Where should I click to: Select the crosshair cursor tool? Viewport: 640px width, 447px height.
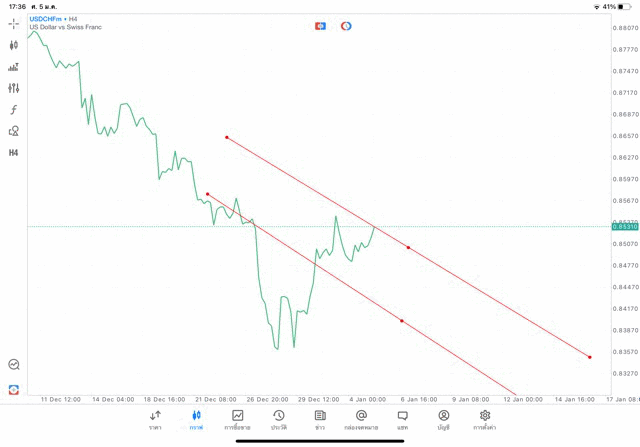pyautogui.click(x=13, y=23)
